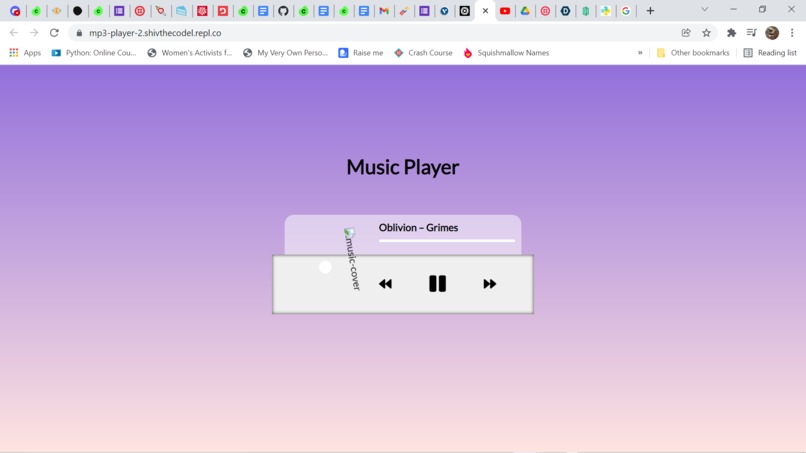Click the broken music-cover image
This screenshot has height=453, width=806.
352,259
